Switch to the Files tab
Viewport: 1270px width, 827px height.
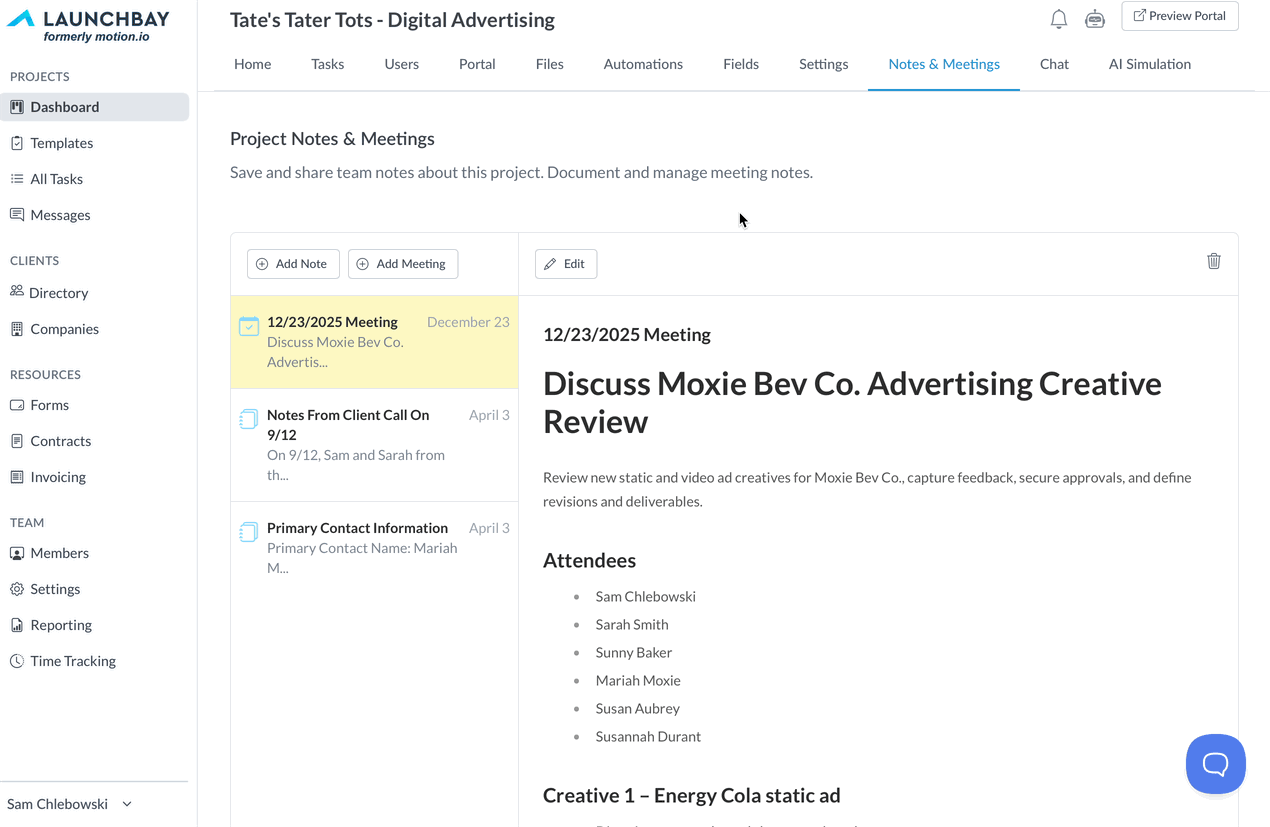pyautogui.click(x=550, y=64)
